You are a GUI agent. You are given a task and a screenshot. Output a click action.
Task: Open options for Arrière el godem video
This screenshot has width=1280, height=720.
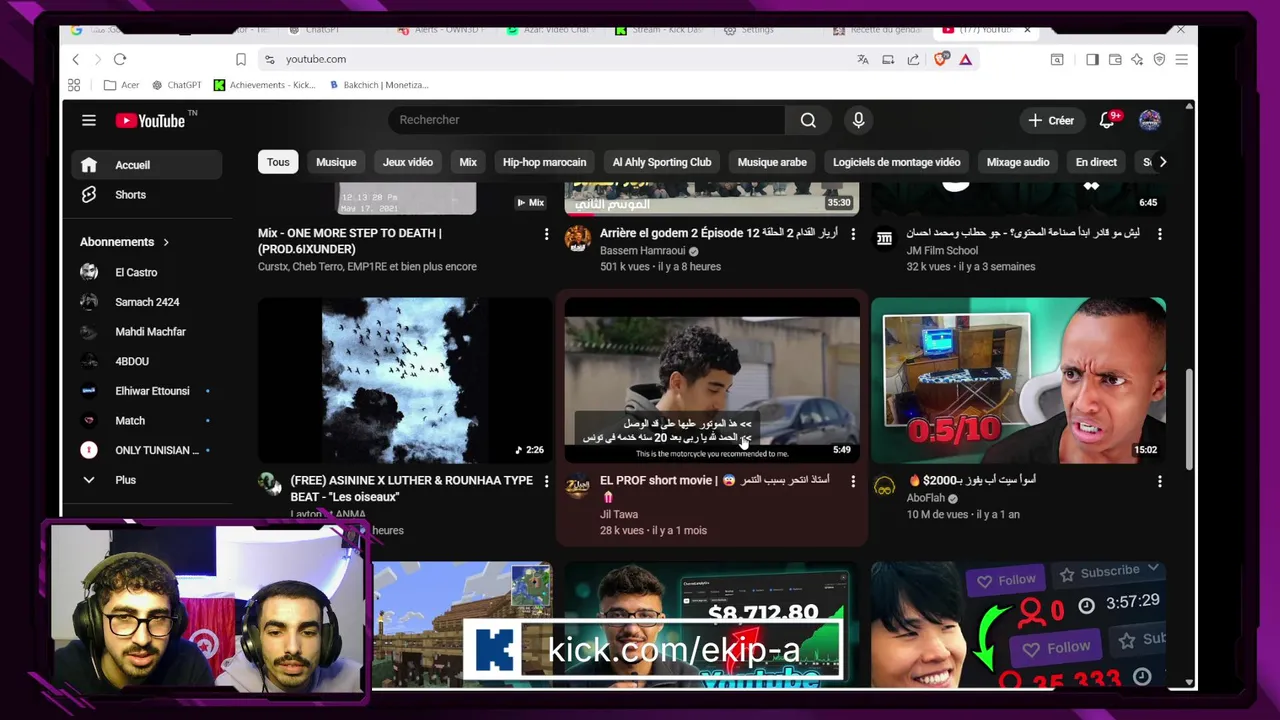[853, 233]
